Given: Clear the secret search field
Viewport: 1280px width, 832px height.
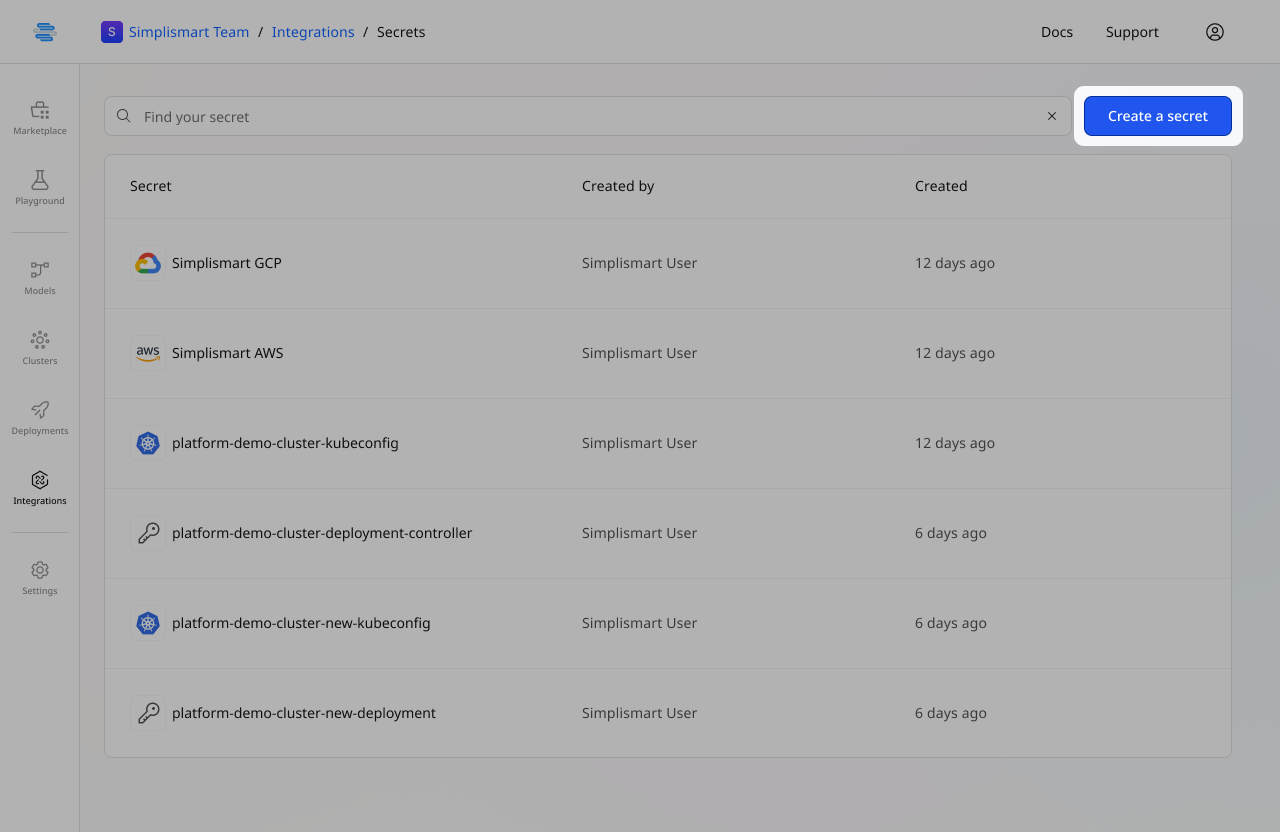Looking at the screenshot, I should [1052, 116].
